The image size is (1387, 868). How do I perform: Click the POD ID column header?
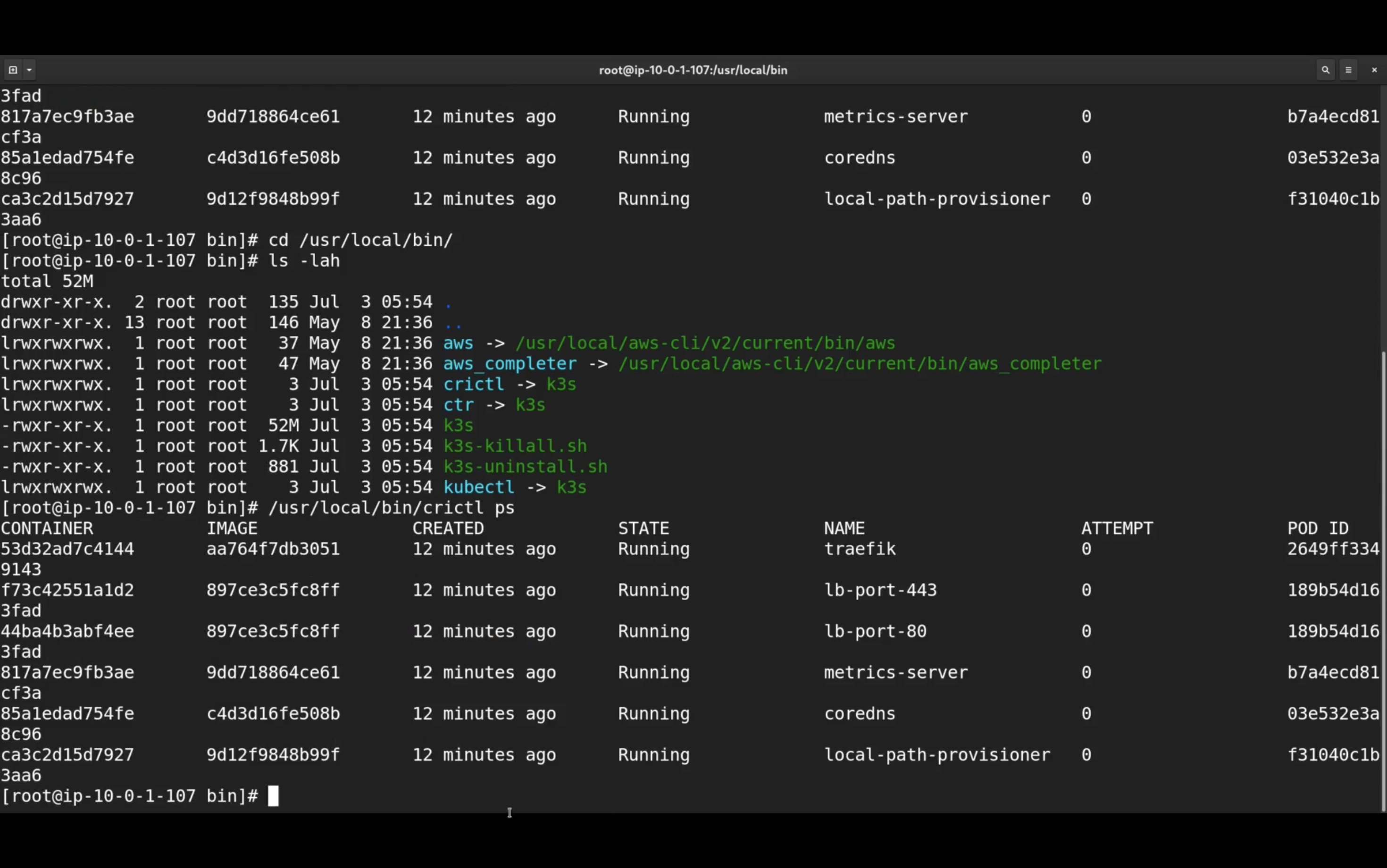tap(1318, 529)
